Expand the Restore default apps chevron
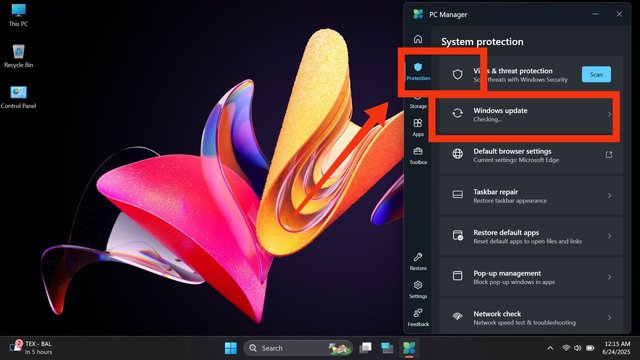This screenshot has height=360, width=640. (609, 236)
